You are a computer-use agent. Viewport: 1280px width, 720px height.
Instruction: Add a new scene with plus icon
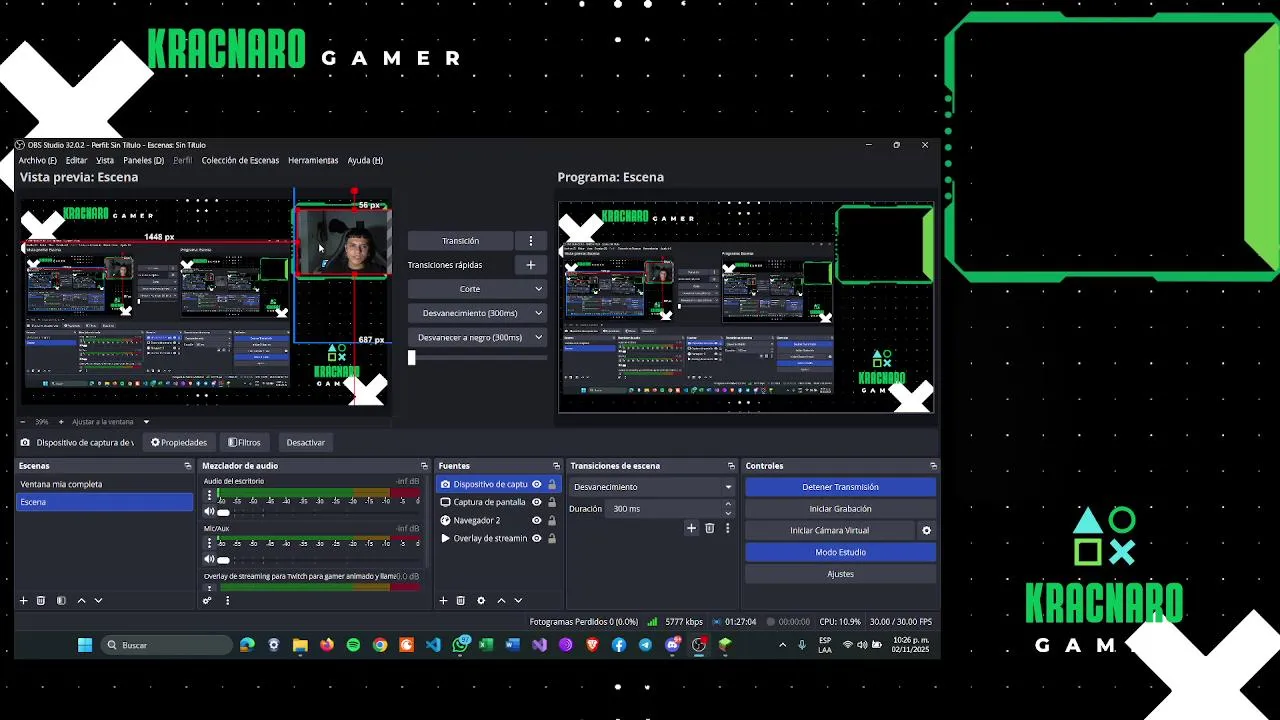(23, 600)
